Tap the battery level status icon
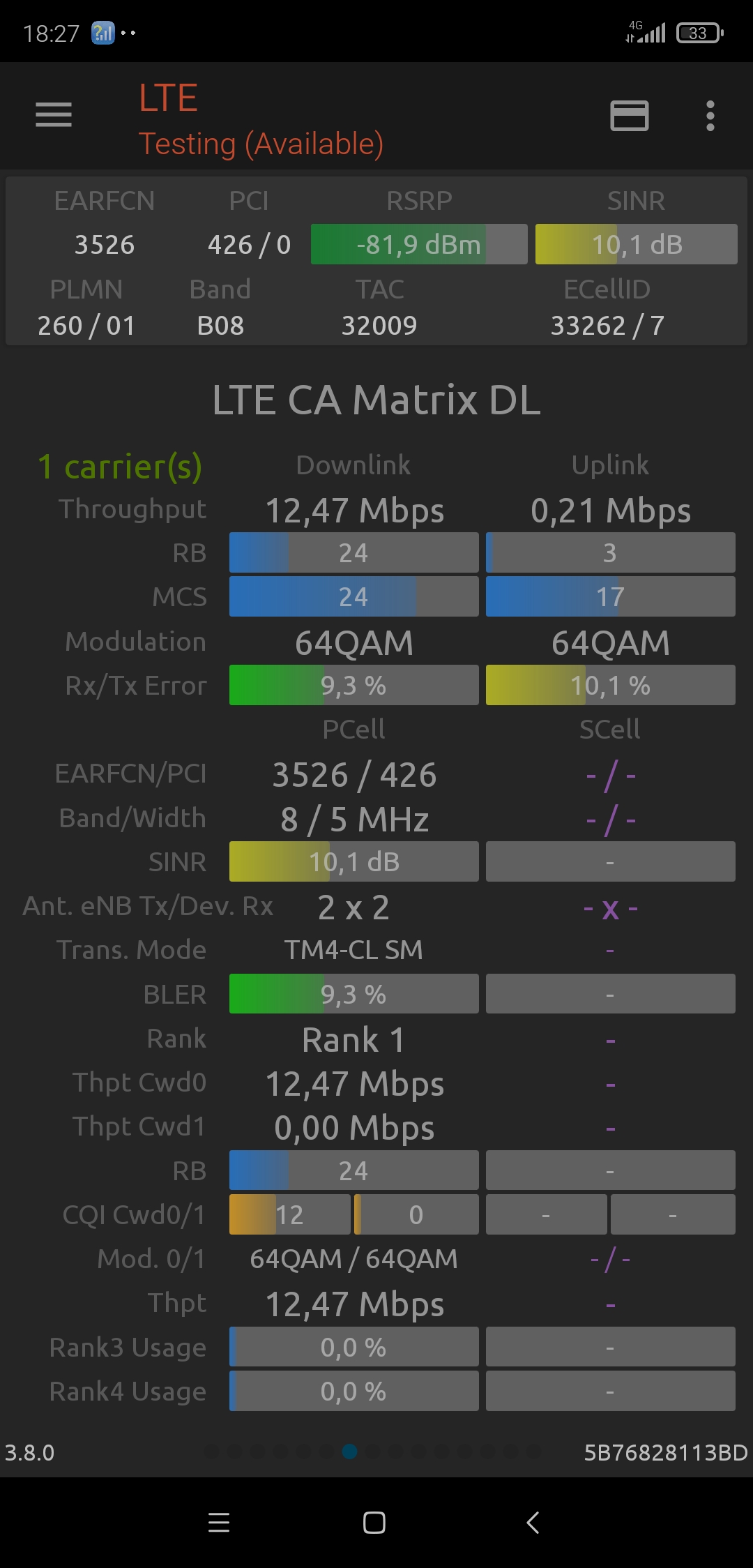Screen dimensions: 753x1568 [x=699, y=33]
